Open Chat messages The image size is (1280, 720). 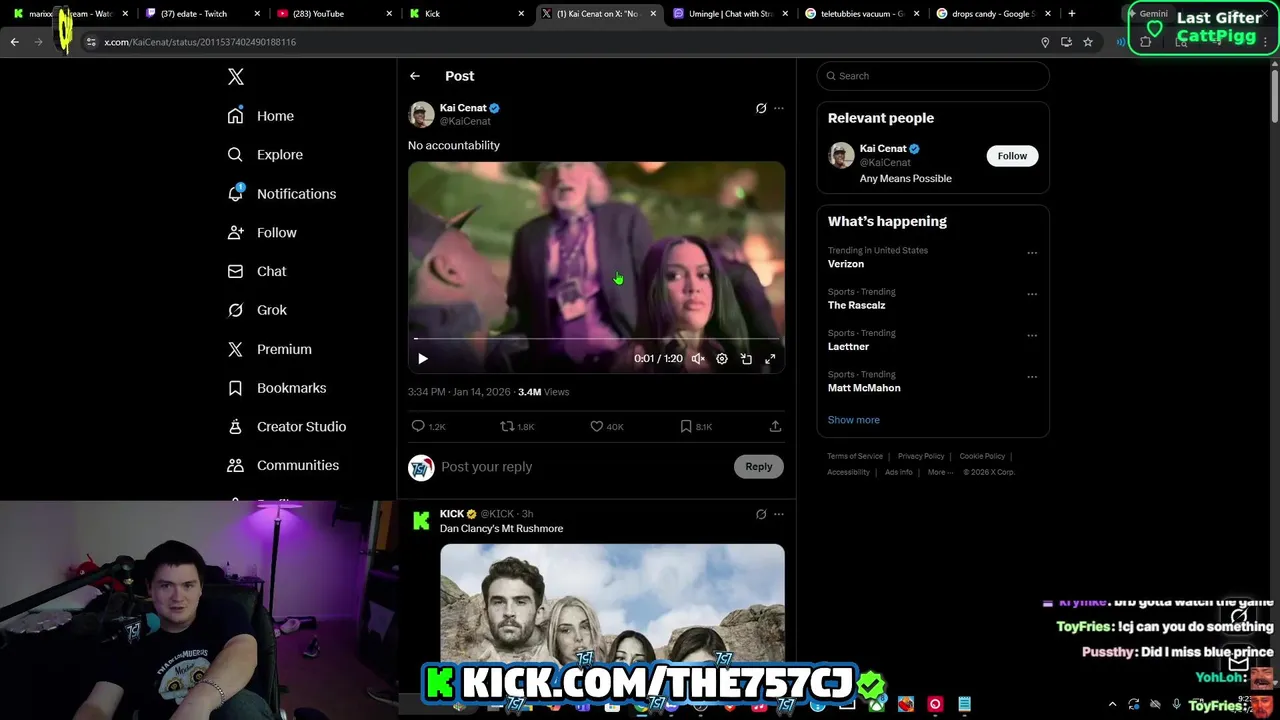[x=257, y=271]
